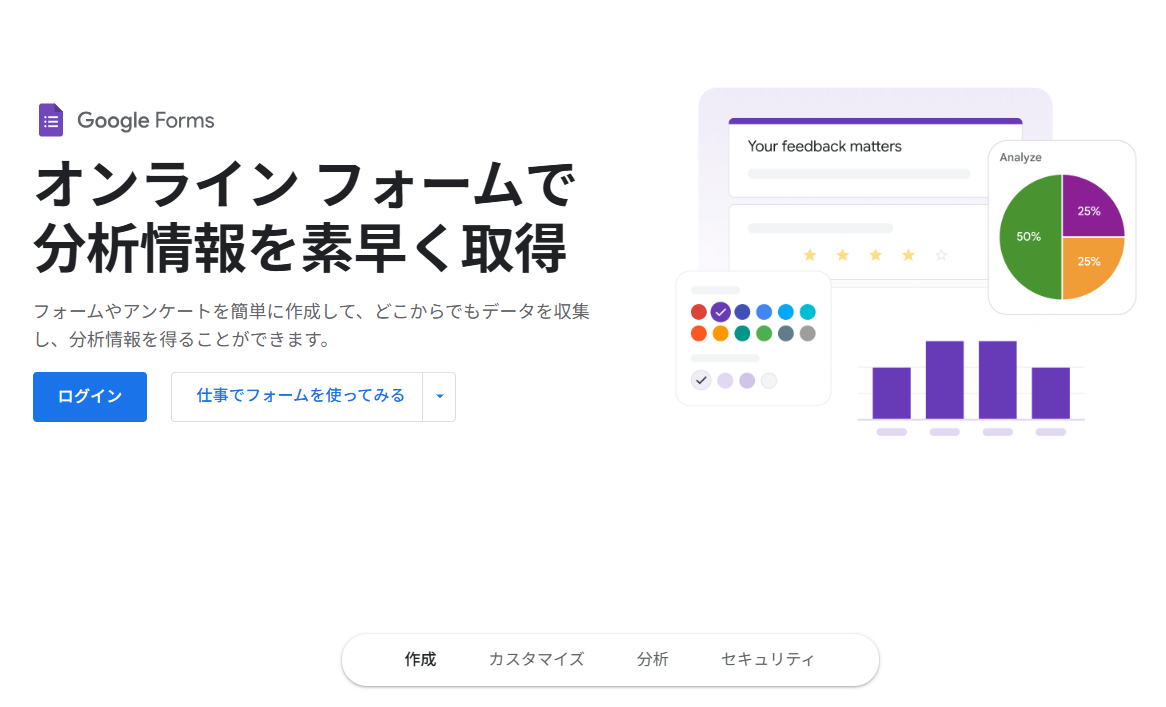Click the heading オンライン フォームで分析情報を素早く取得
1166x707 pixels.
coord(304,216)
